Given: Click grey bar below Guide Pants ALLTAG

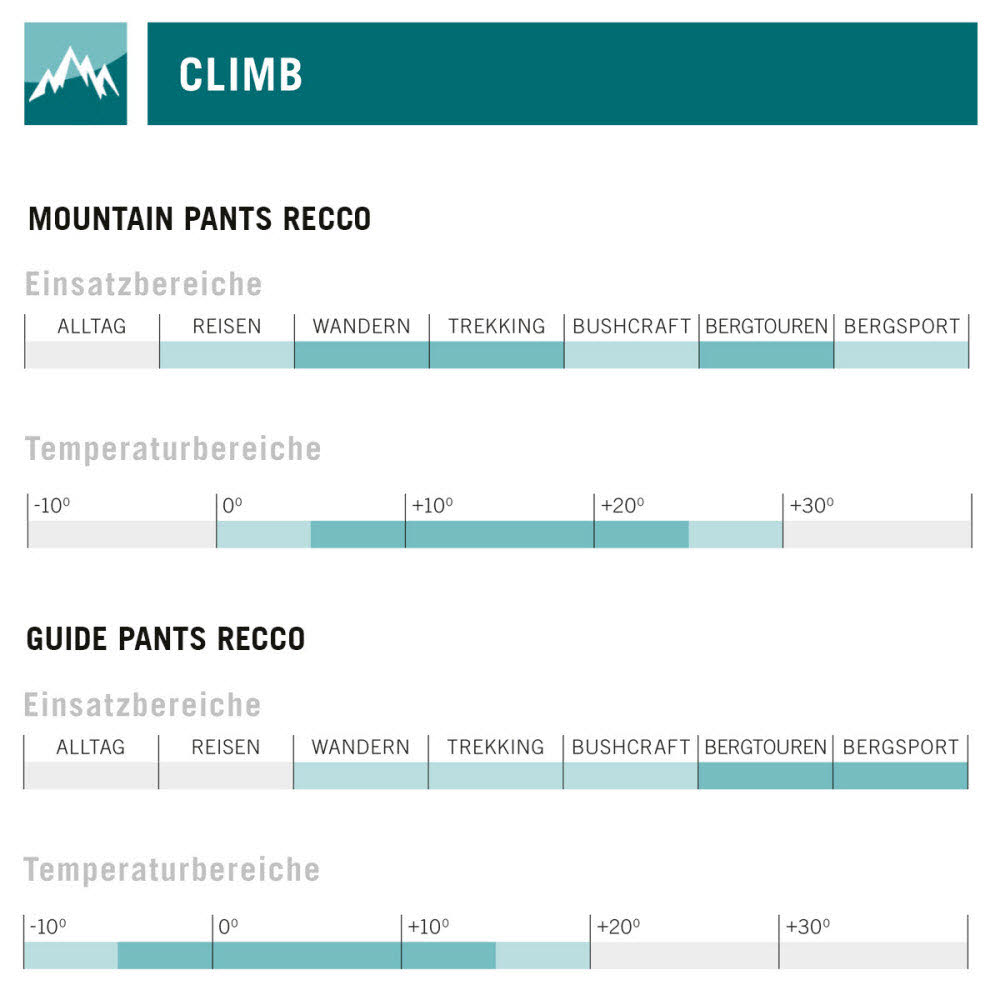Looking at the screenshot, I should (91, 776).
